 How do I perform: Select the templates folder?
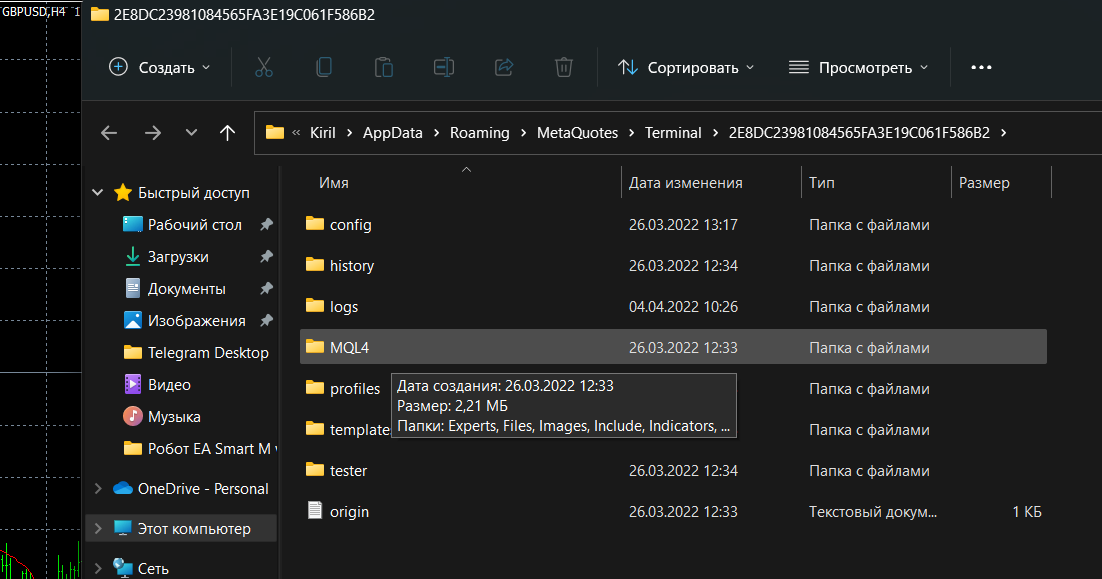(347, 429)
